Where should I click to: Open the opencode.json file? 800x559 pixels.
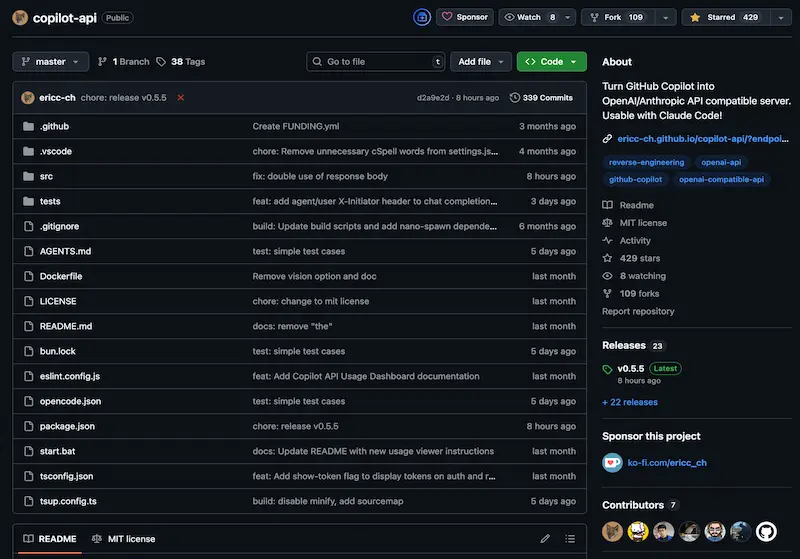pyautogui.click(x=70, y=401)
